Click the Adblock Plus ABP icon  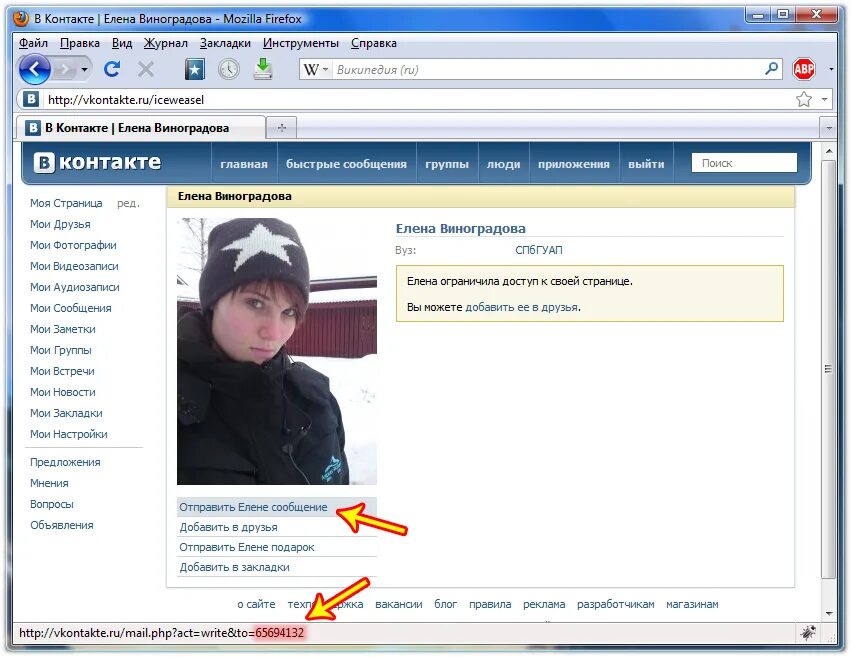click(x=804, y=69)
